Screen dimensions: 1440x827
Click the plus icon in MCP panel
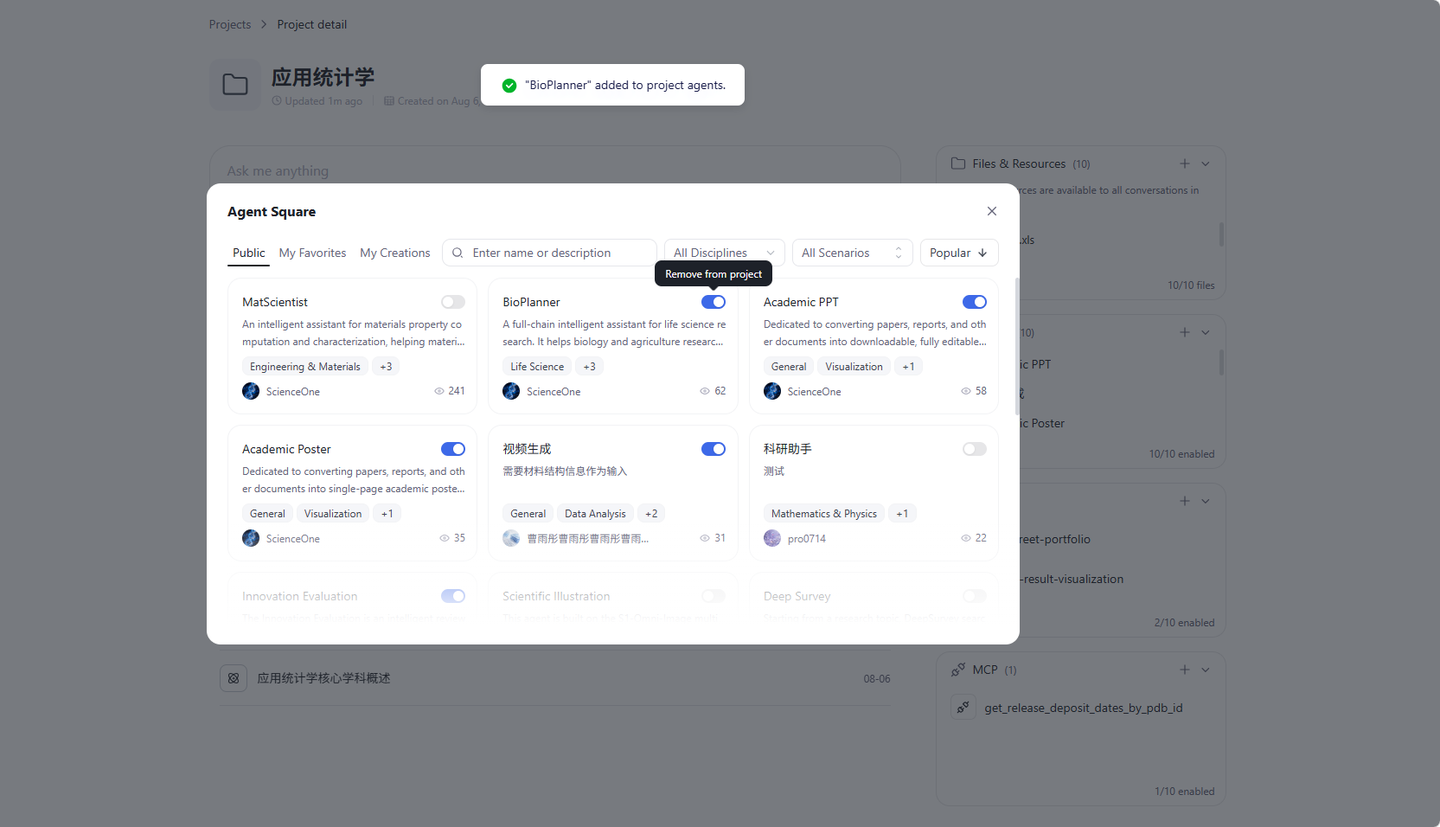[x=1185, y=669]
